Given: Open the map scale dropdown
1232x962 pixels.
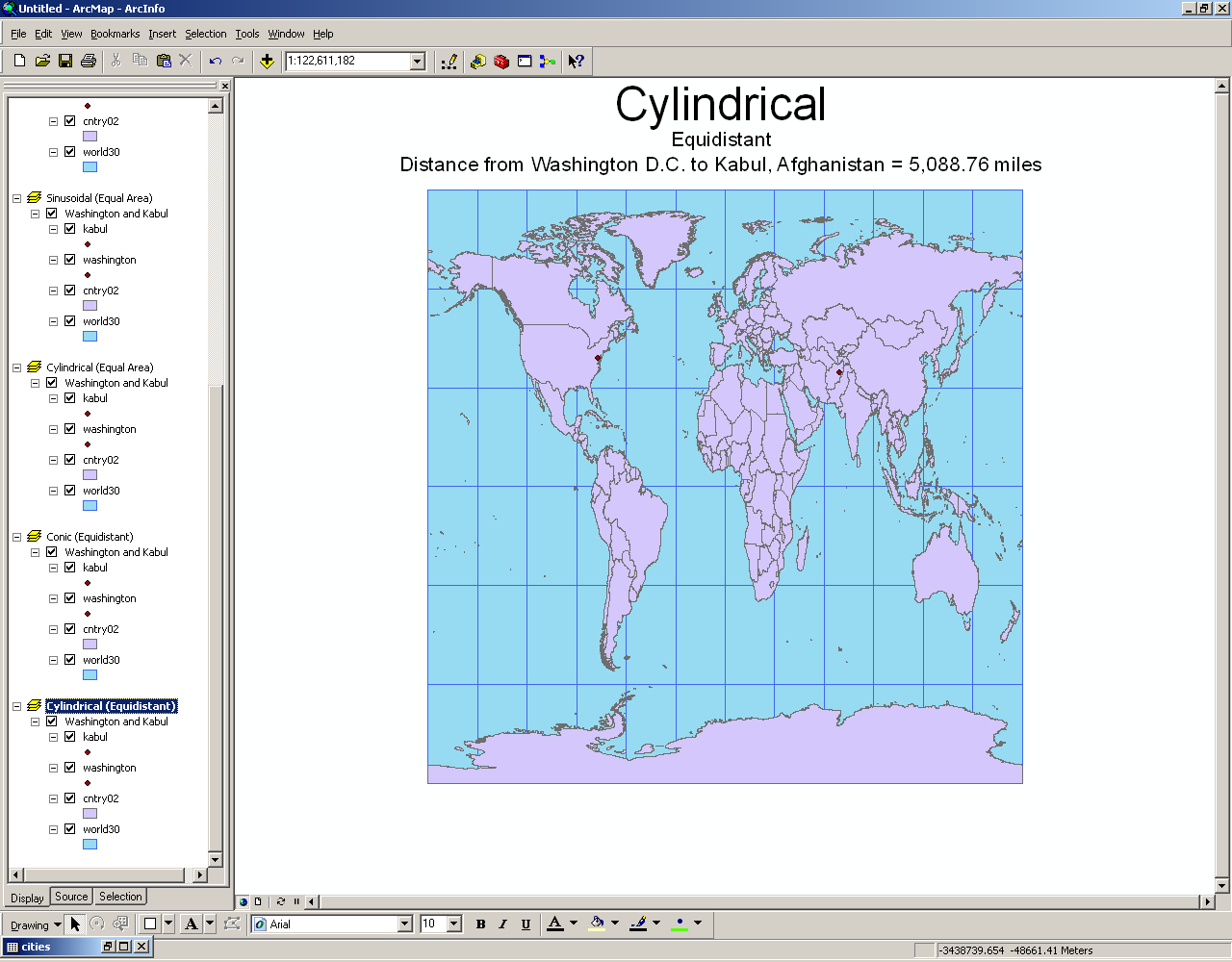Looking at the screenshot, I should pyautogui.click(x=417, y=61).
